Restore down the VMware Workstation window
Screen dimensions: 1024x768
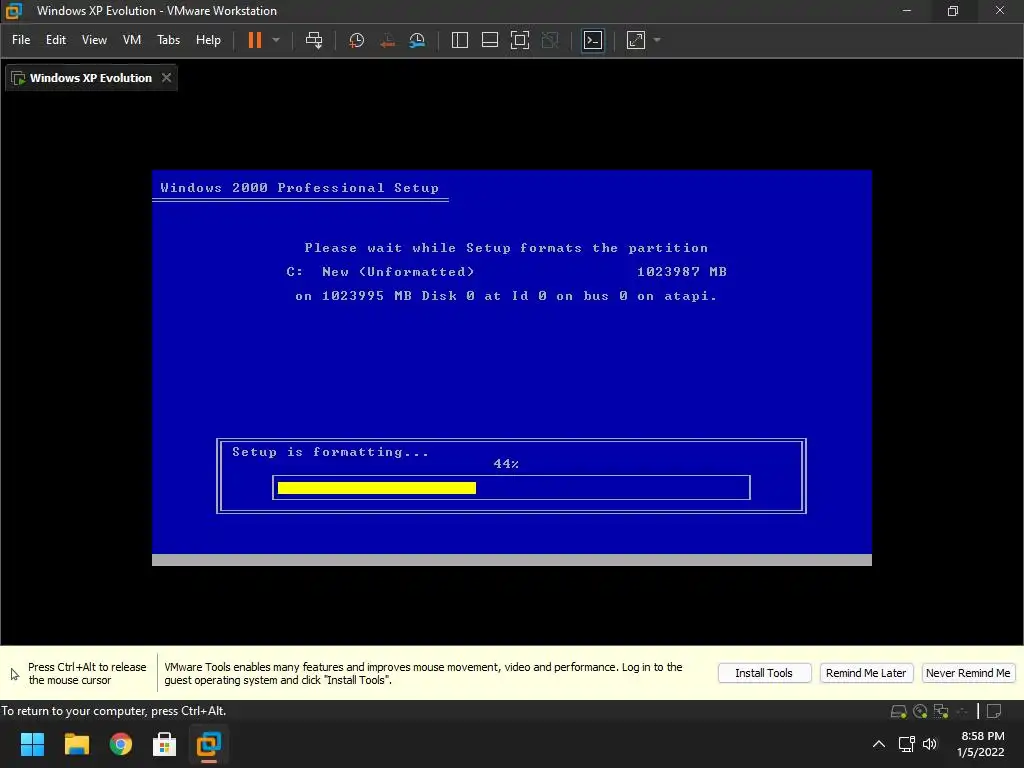click(953, 10)
